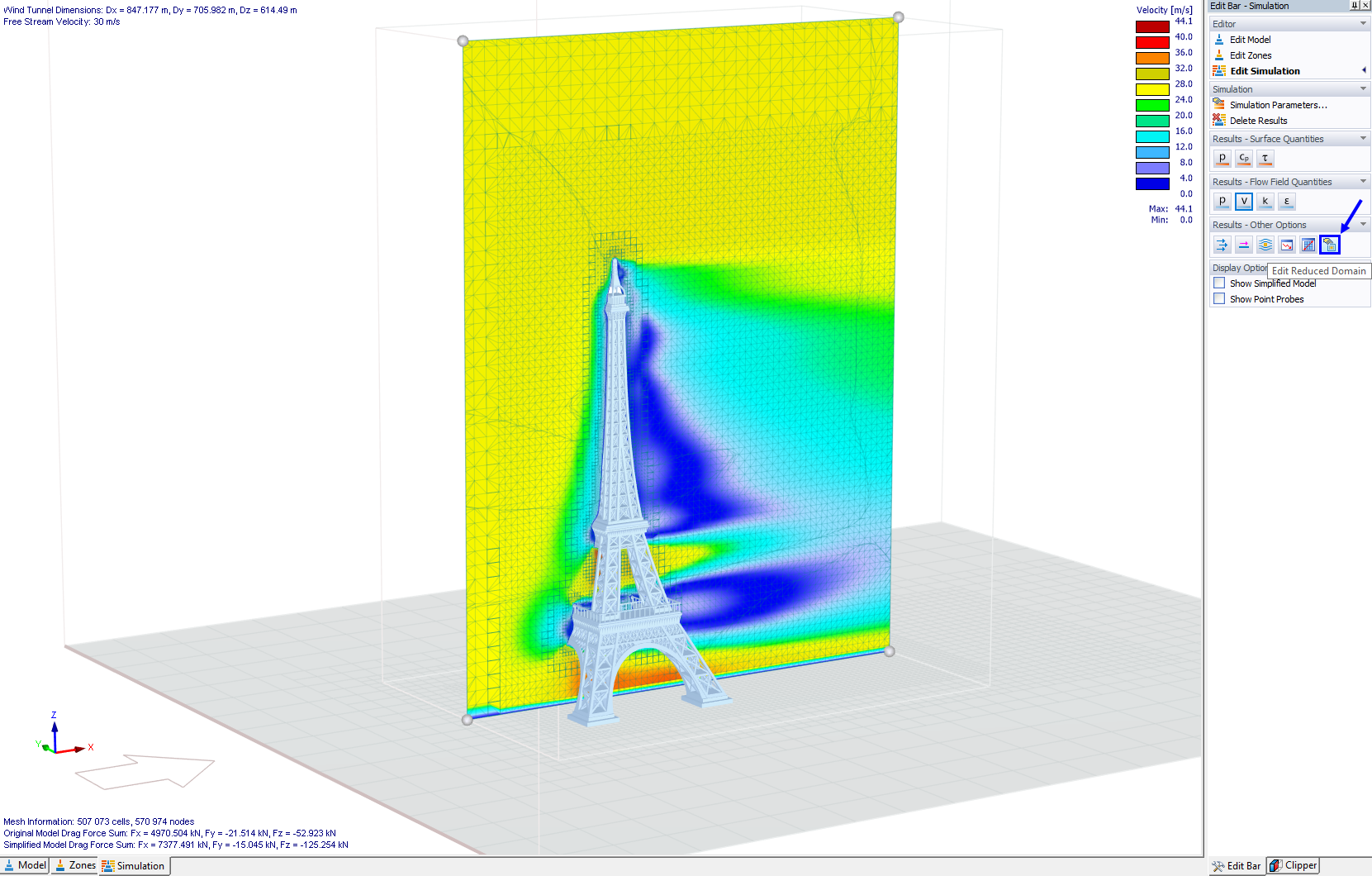This screenshot has width=1372, height=876.
Task: Show surface shear stress τ results
Action: (1265, 158)
